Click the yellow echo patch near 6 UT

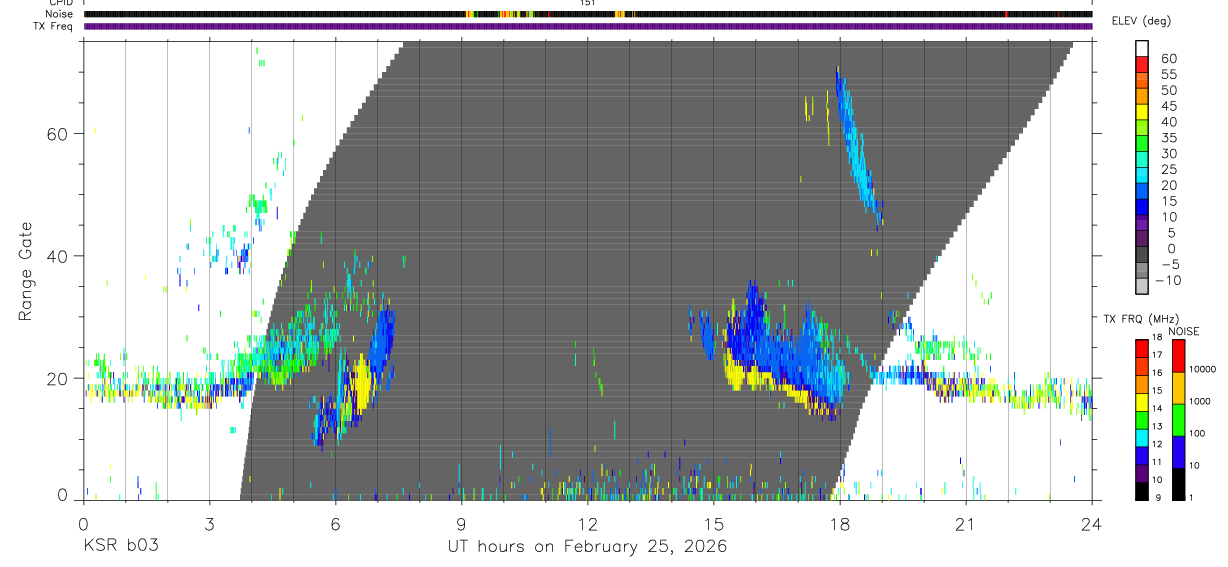pyautogui.click(x=359, y=383)
